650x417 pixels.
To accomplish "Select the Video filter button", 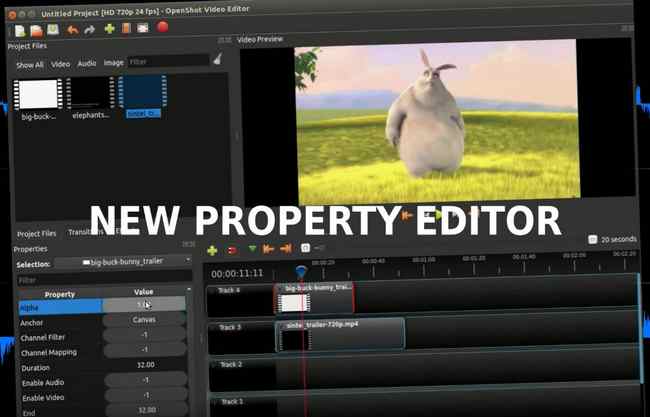I will (61, 64).
